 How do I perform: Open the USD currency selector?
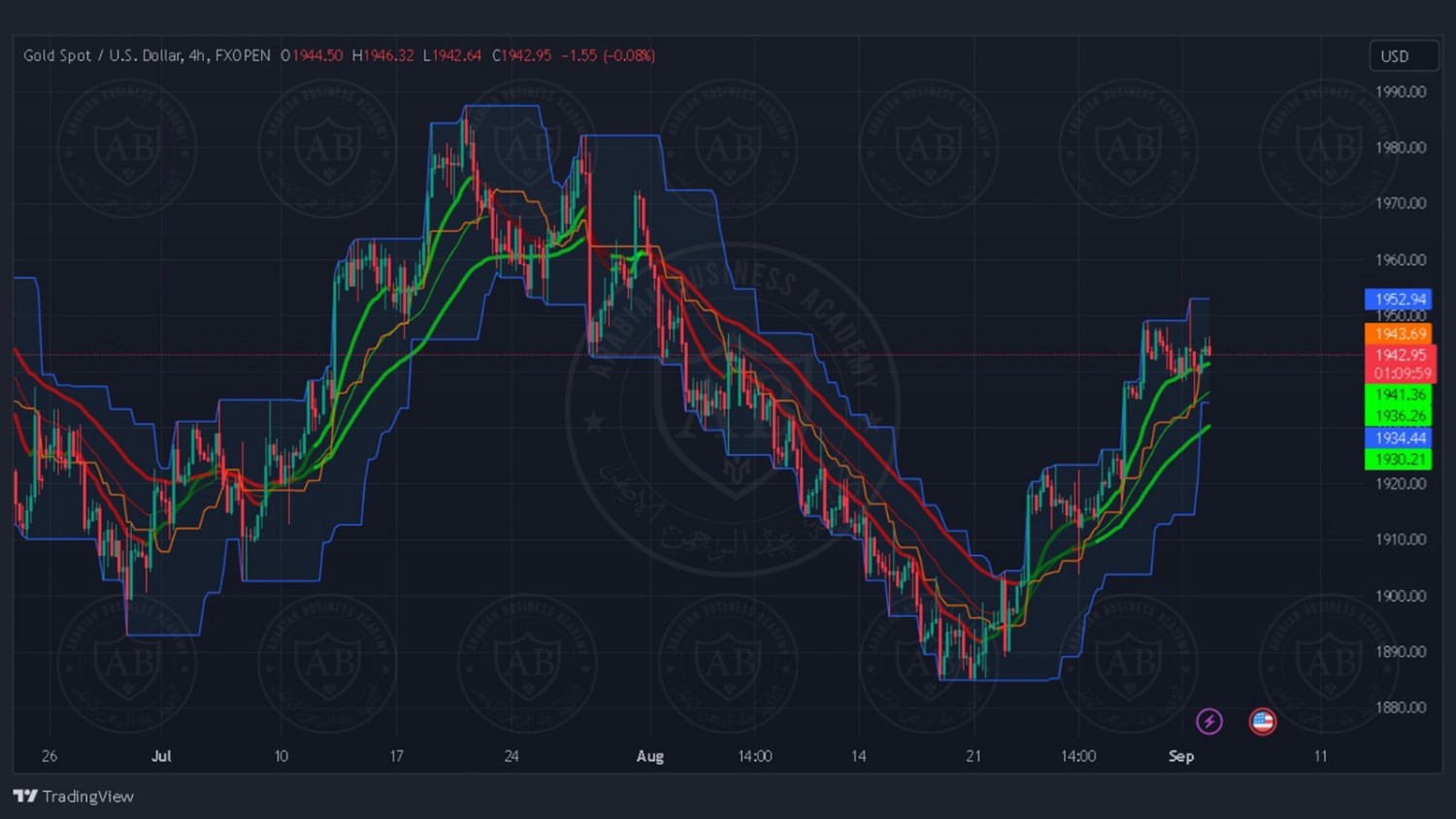pyautogui.click(x=1403, y=56)
